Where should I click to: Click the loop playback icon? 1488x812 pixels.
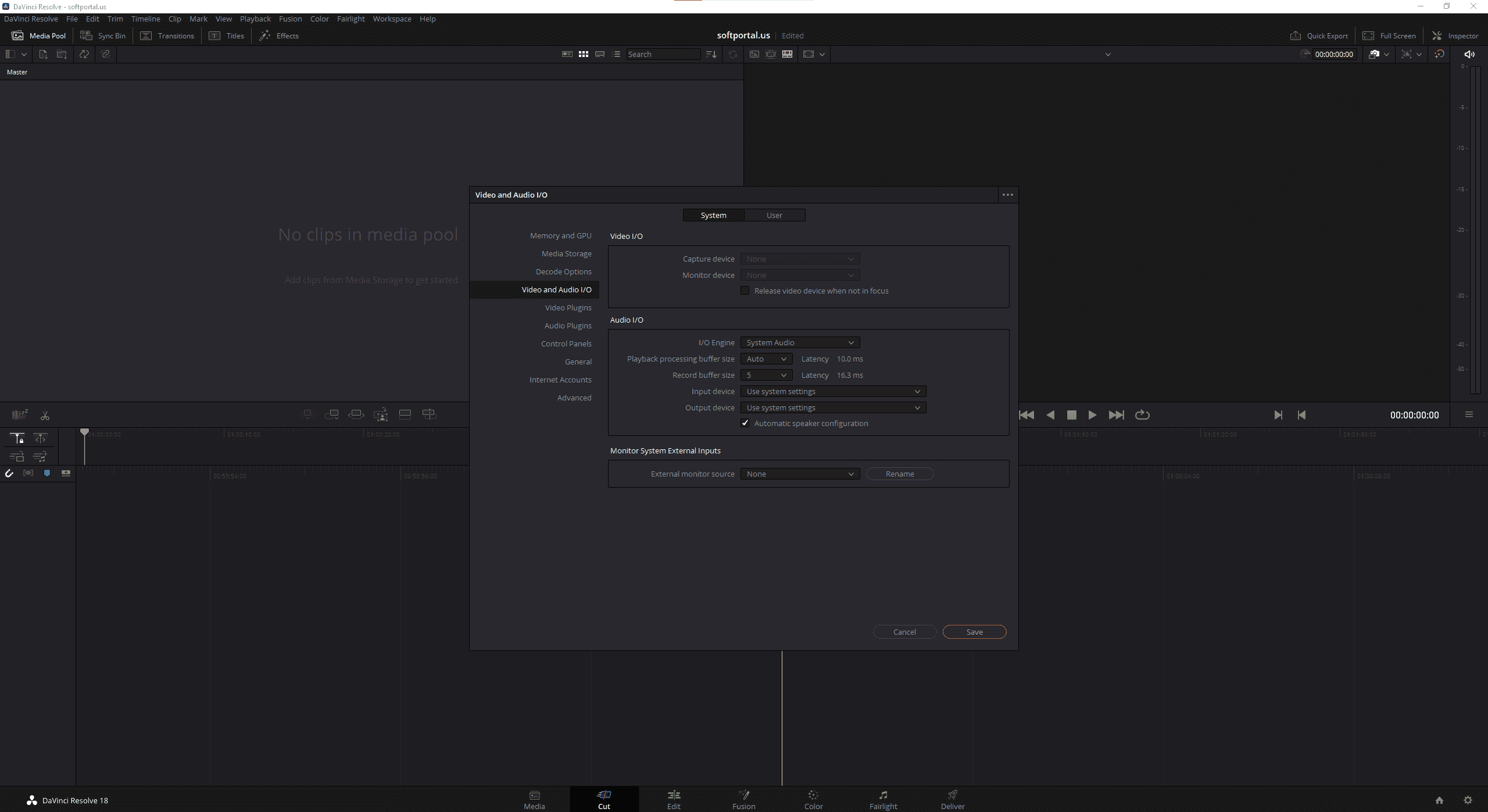coord(1142,415)
